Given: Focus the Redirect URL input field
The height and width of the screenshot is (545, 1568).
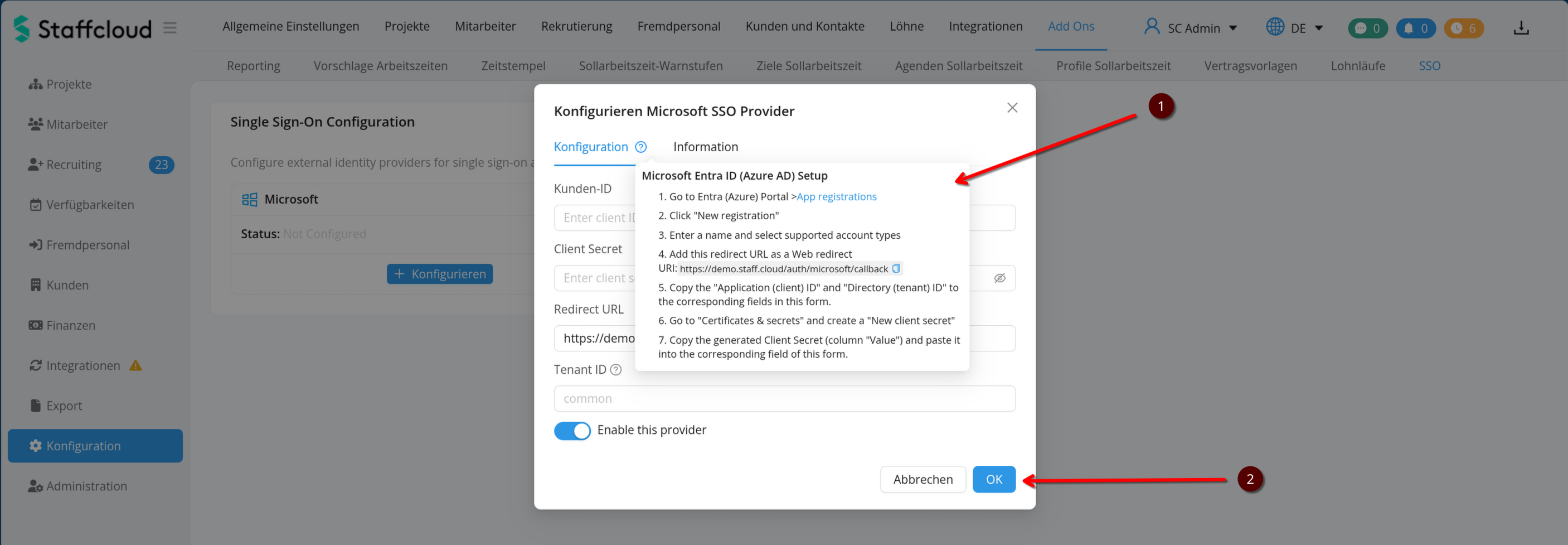Looking at the screenshot, I should (x=785, y=339).
